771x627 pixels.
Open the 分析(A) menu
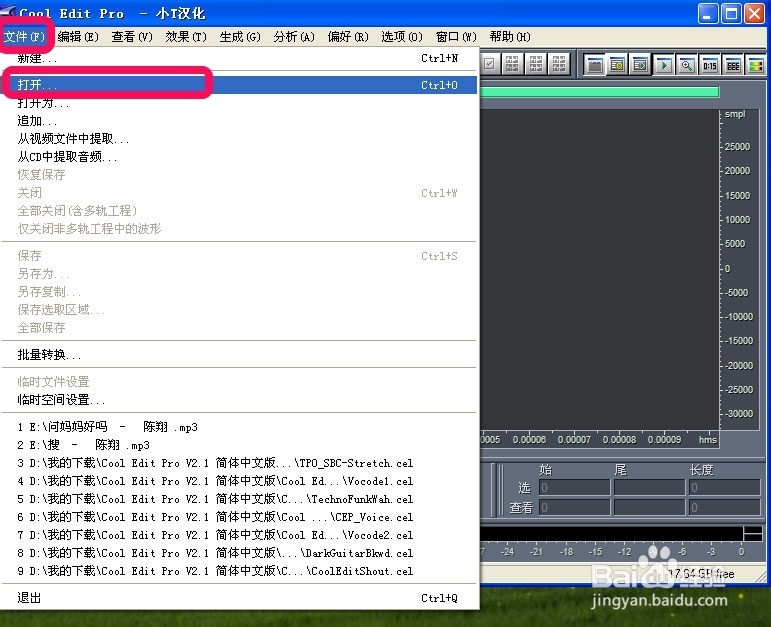point(294,36)
